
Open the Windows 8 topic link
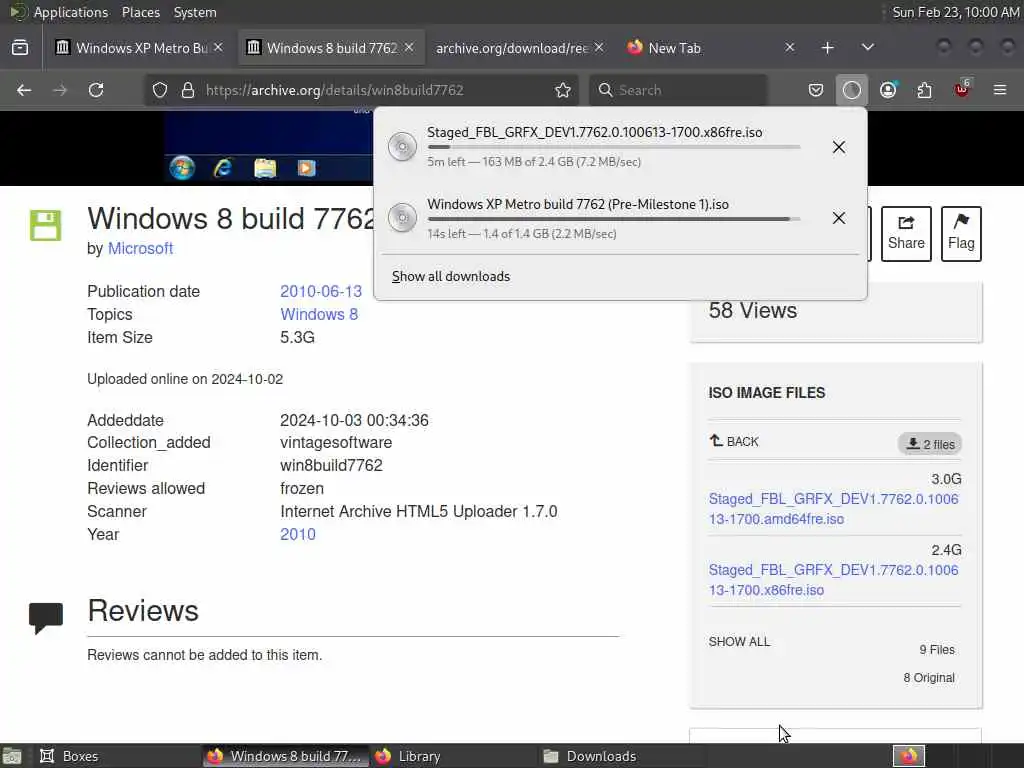coord(319,314)
